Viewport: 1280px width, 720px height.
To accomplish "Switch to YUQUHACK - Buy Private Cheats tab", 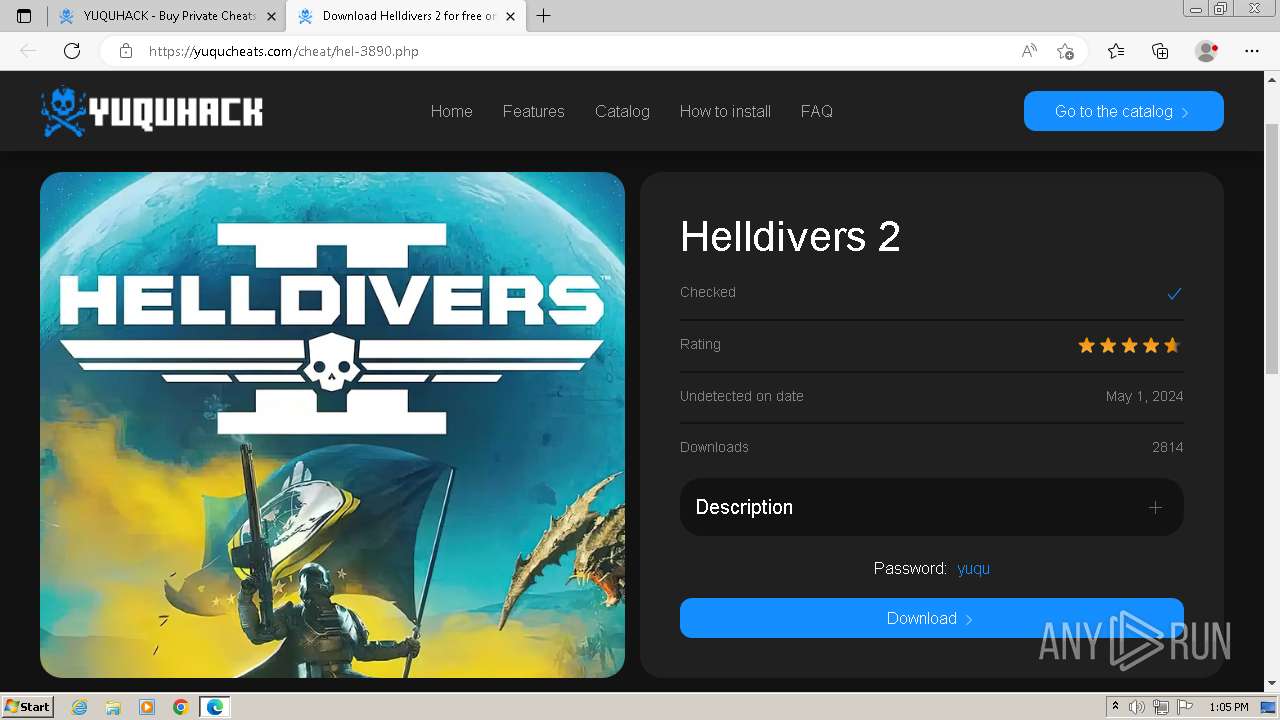I will point(166,16).
